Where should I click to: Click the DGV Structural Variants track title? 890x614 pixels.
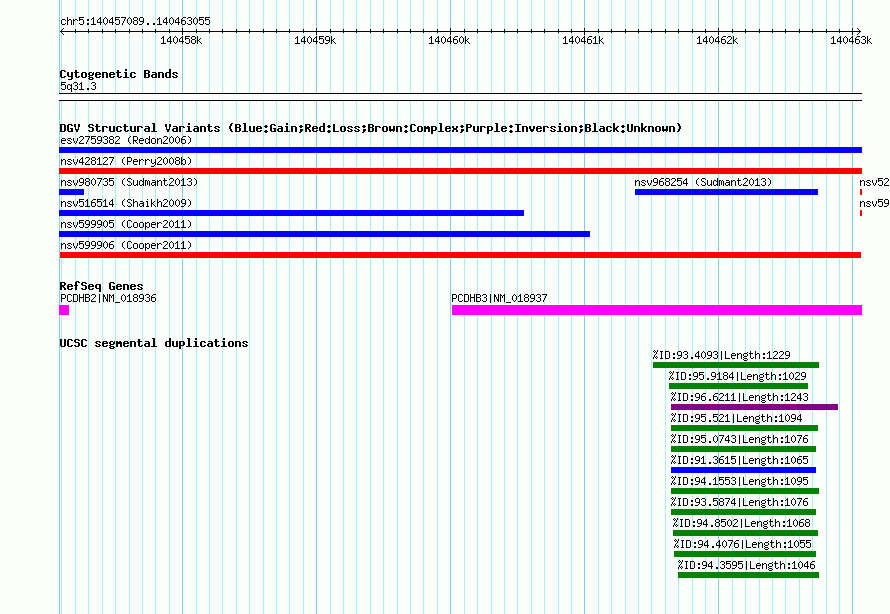[371, 128]
